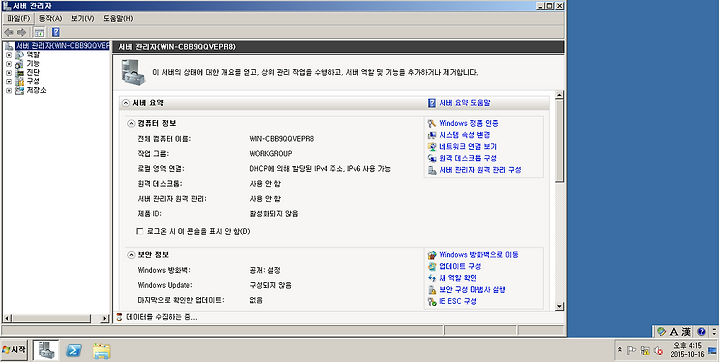Click the 네트워크 연결 보기 icon
This screenshot has width=720, height=362.
click(x=432, y=147)
